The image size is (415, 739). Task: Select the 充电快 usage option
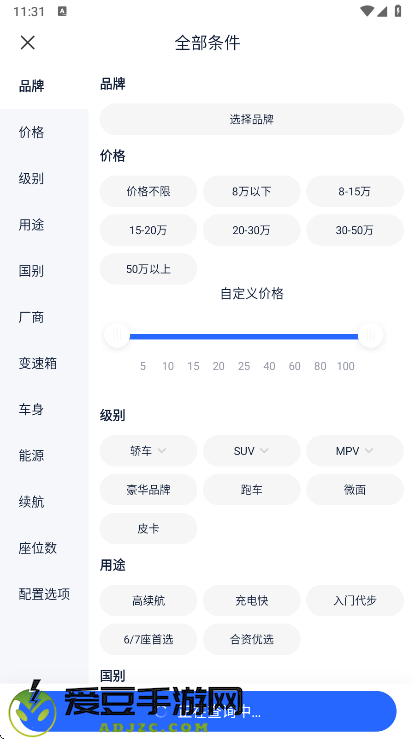tap(252, 601)
